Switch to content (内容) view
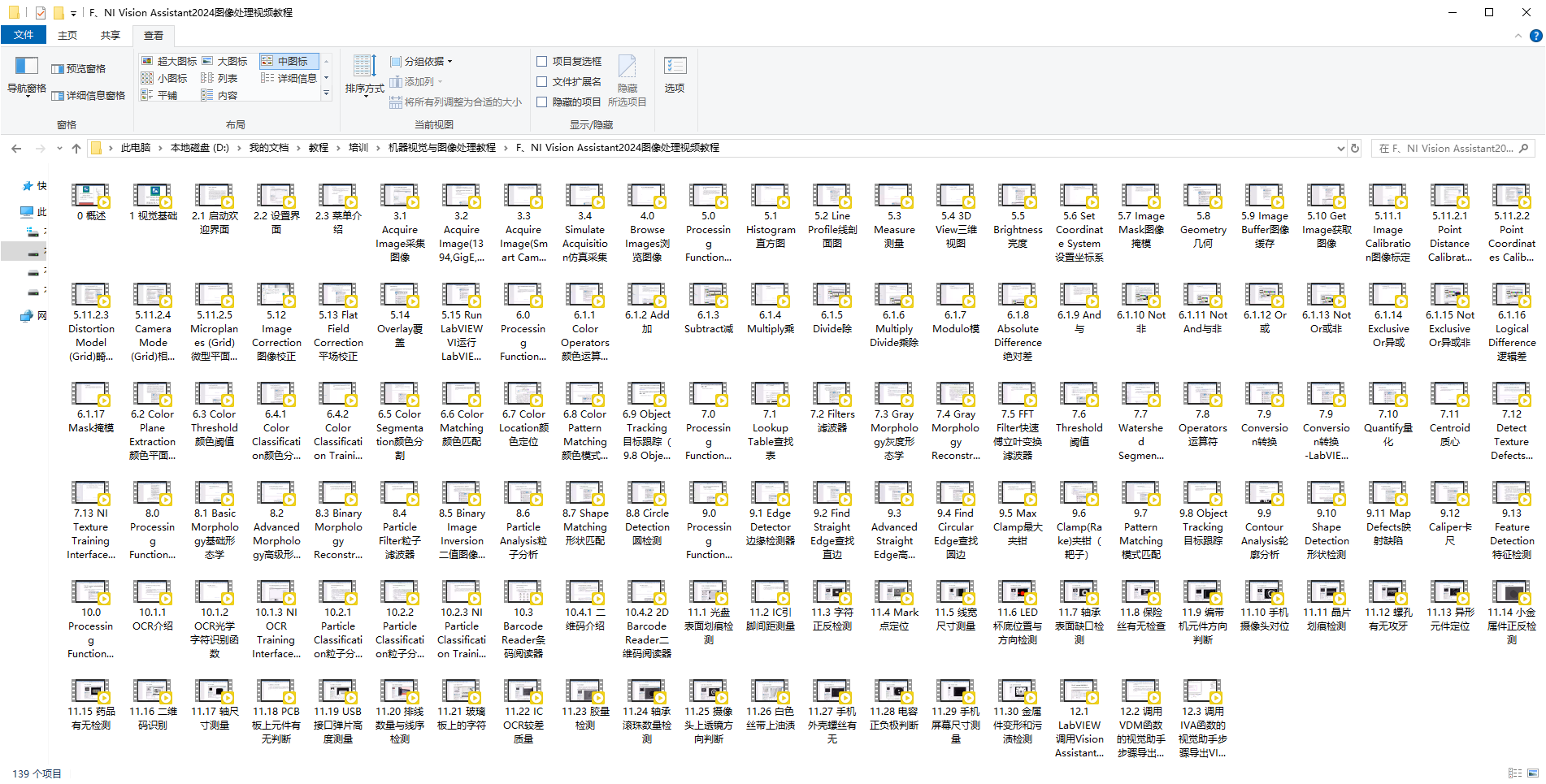 pyautogui.click(x=219, y=95)
